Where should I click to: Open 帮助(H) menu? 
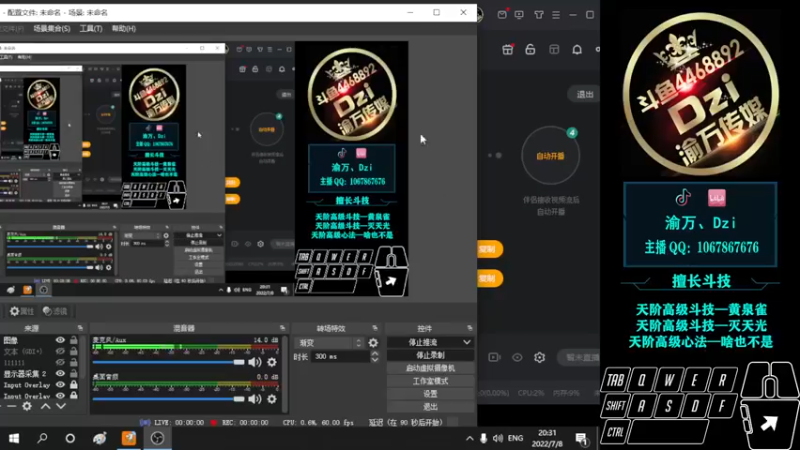124,29
